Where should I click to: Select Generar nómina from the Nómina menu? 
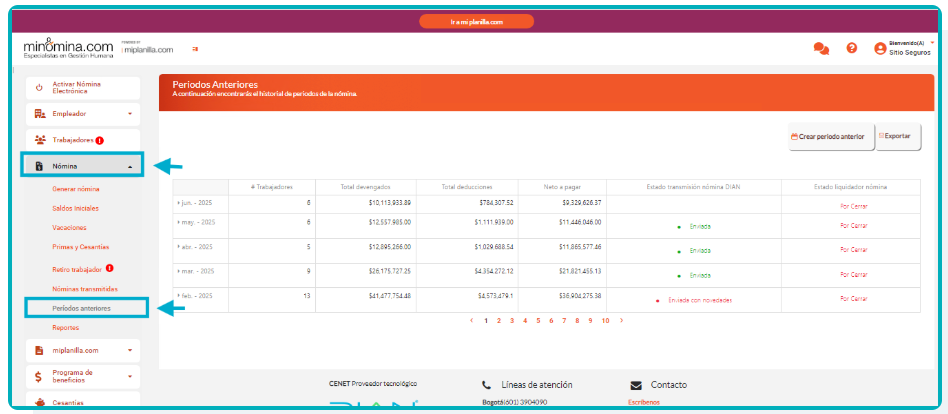[76, 188]
